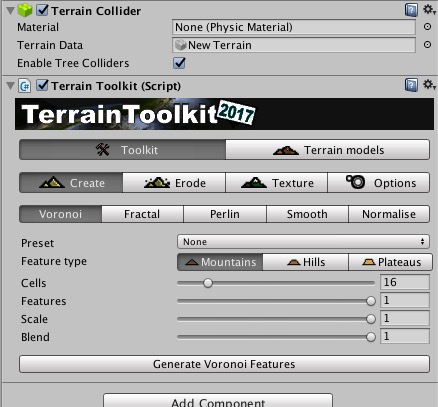Select Mountains feature type
Image resolution: width=438 pixels, height=407 pixels.
(x=220, y=262)
